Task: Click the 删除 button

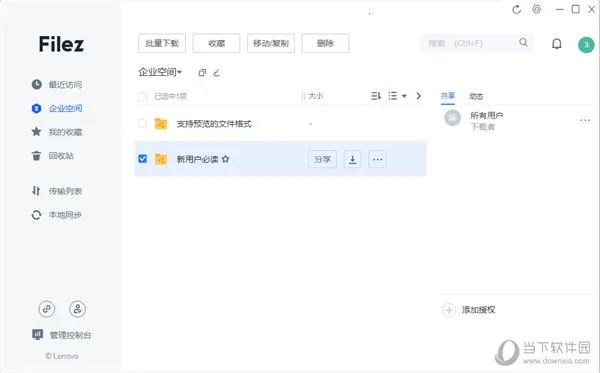Action: point(325,43)
